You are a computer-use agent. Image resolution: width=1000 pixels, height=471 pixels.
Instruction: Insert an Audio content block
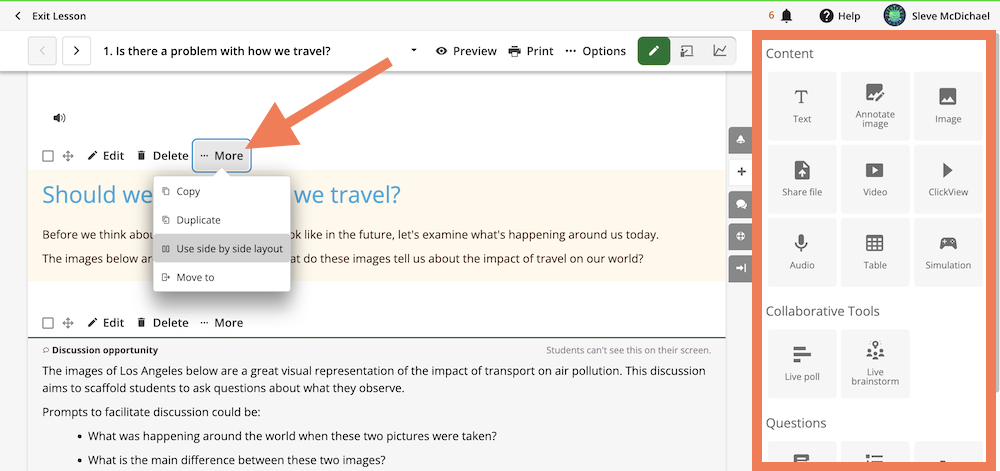click(802, 252)
